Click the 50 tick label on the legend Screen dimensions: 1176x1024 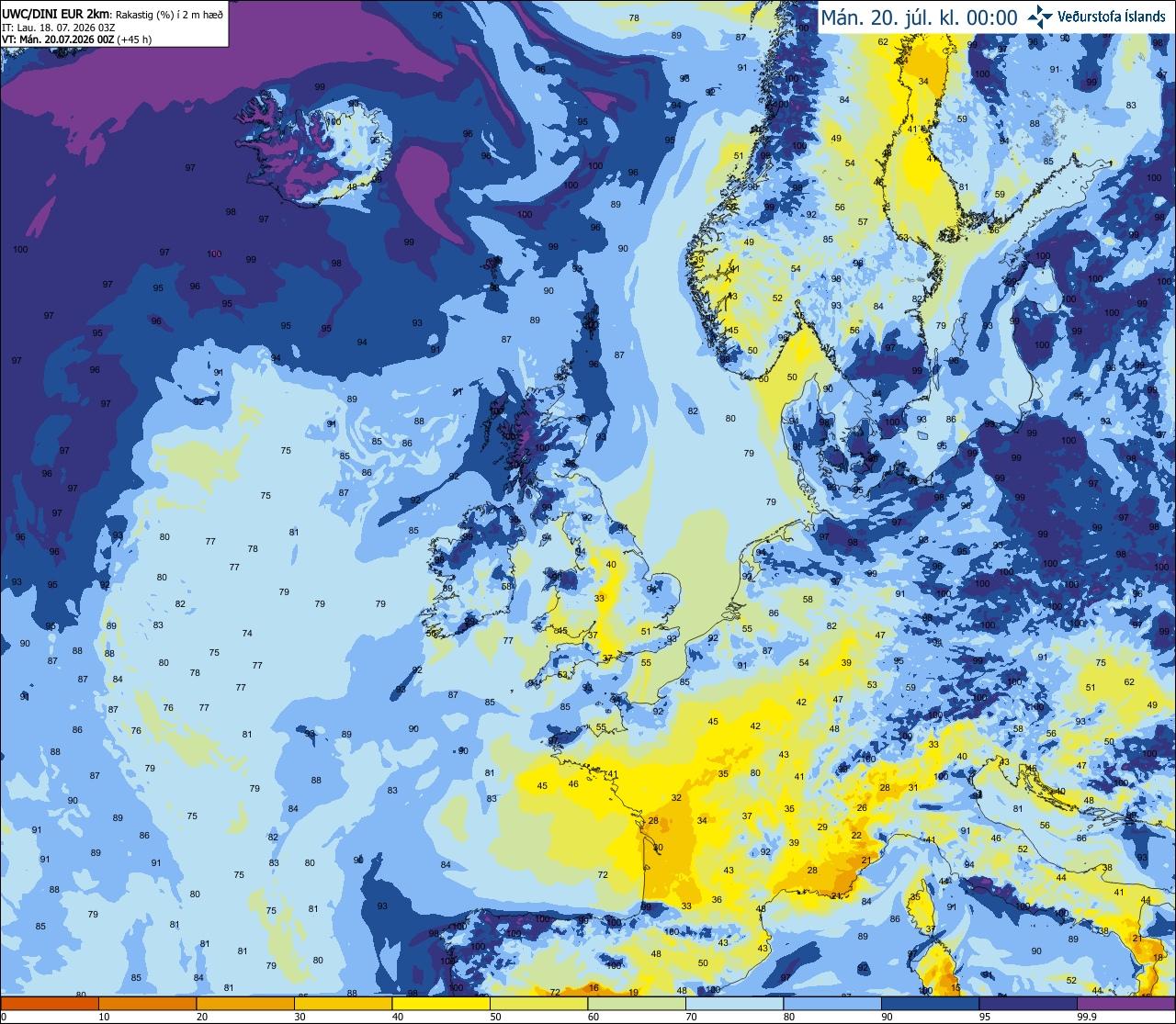496,1017
